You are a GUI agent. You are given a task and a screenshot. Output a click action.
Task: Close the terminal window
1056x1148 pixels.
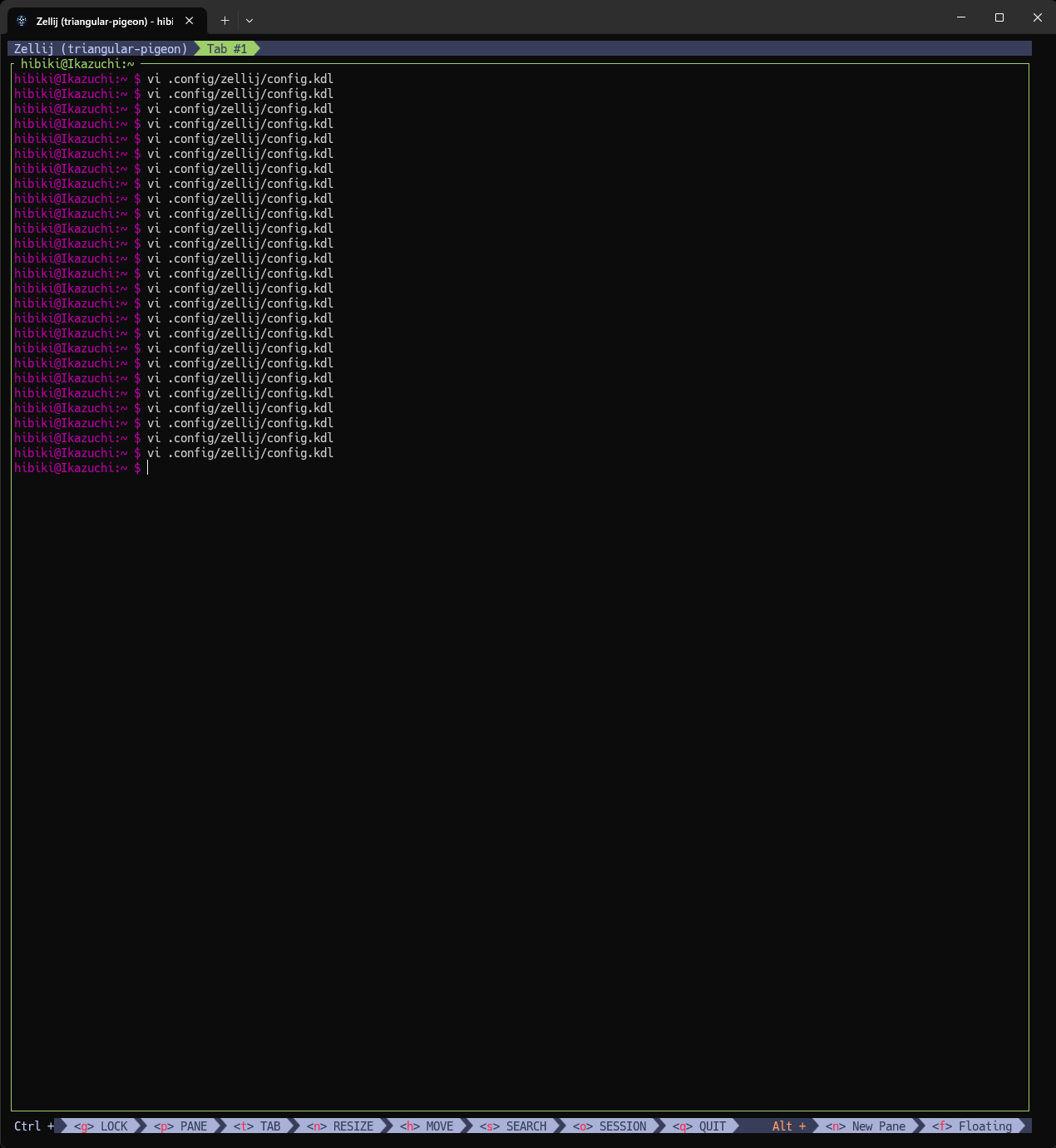[x=1038, y=17]
